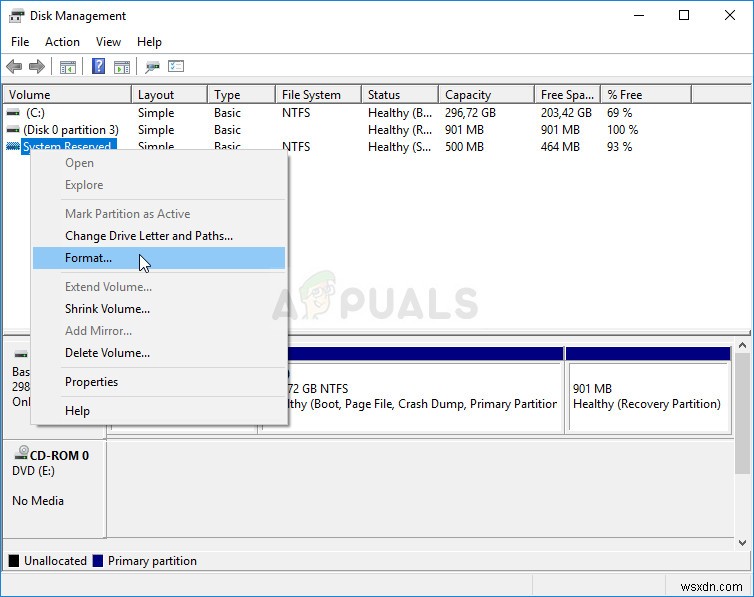The width and height of the screenshot is (754, 597).
Task: Sort by the Volume column header
Action: point(67,95)
